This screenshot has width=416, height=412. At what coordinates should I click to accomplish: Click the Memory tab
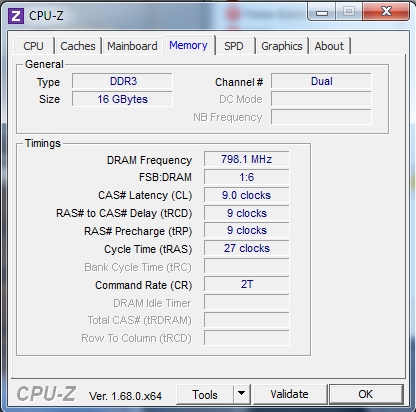[x=188, y=45]
